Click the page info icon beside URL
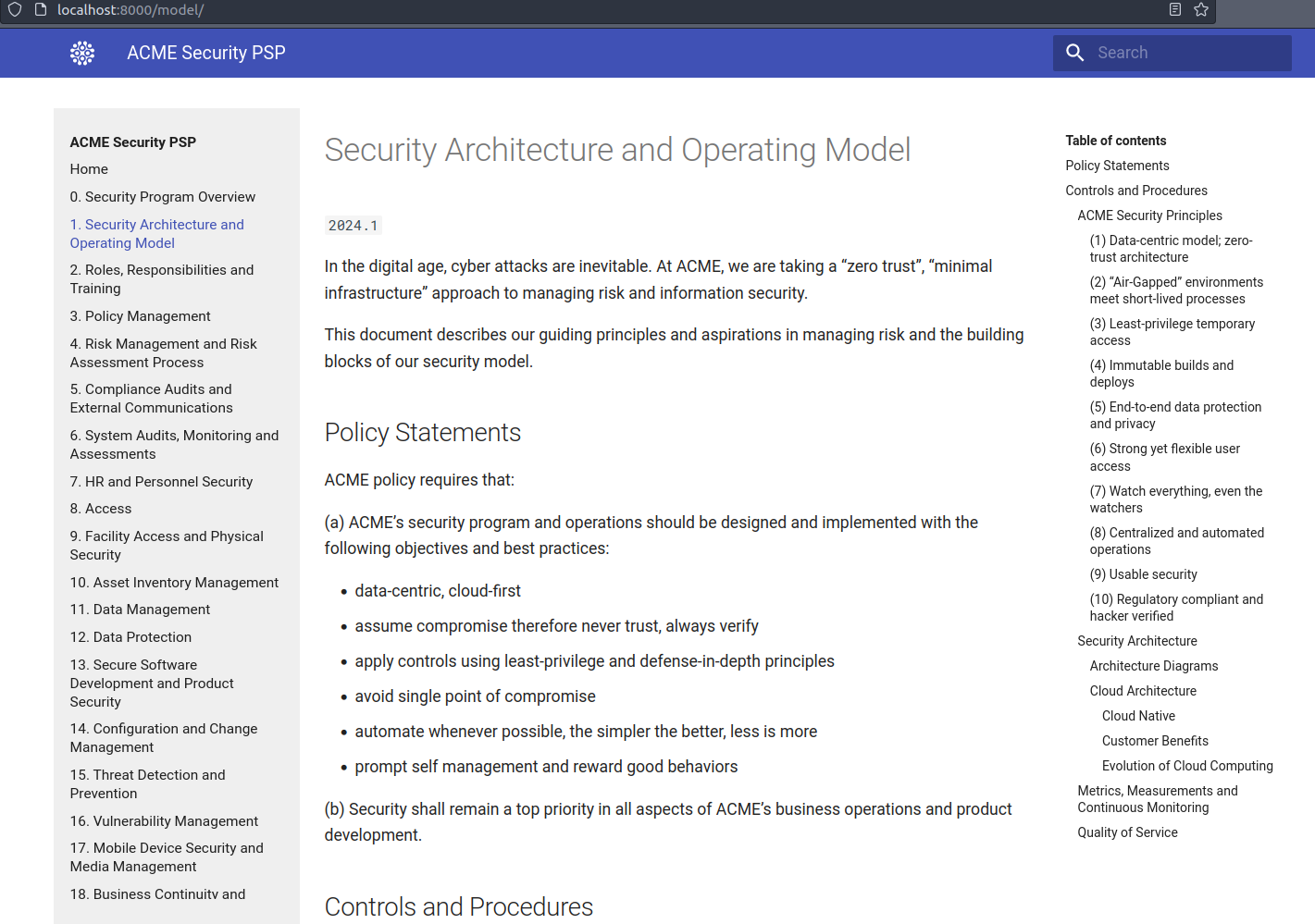Screen dimensions: 1315x924 [40, 10]
